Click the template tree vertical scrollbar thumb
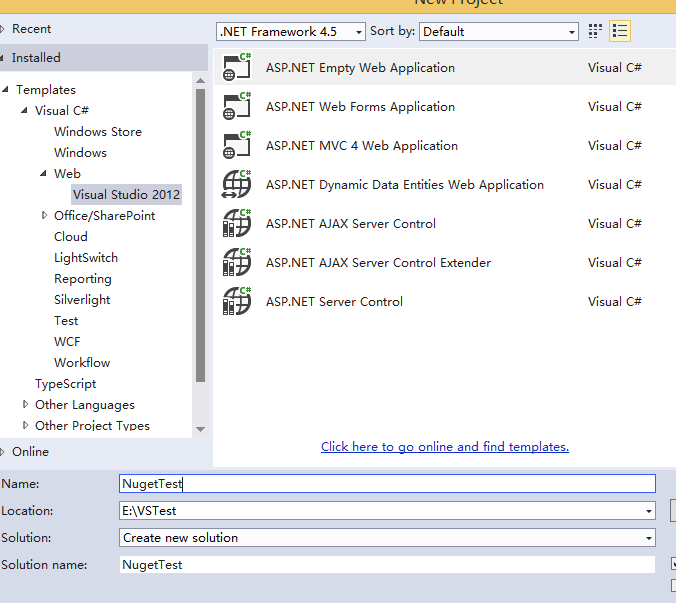This screenshot has height=603, width=676. click(200, 235)
